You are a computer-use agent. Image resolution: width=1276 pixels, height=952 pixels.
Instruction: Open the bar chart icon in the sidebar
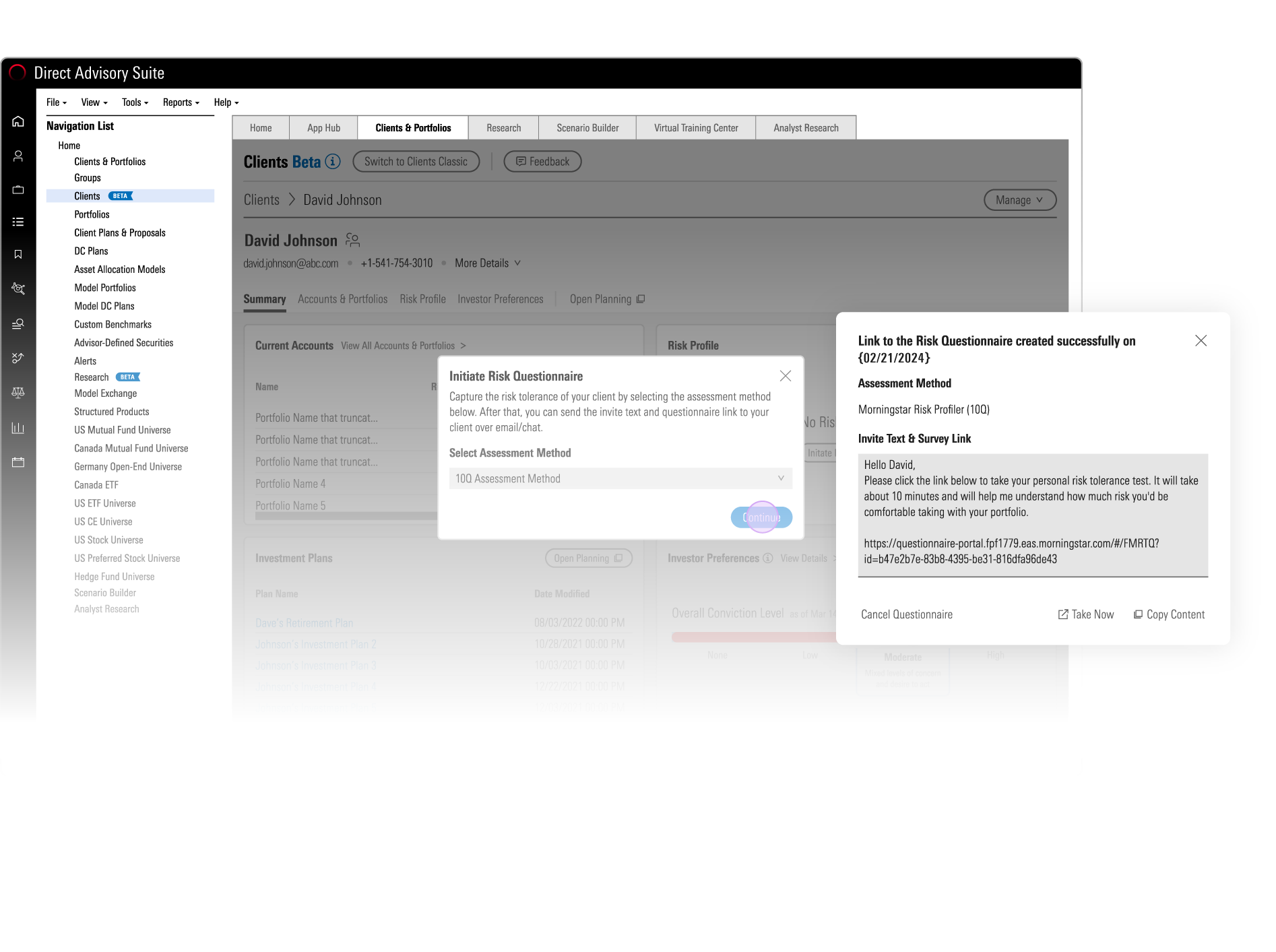(x=18, y=428)
